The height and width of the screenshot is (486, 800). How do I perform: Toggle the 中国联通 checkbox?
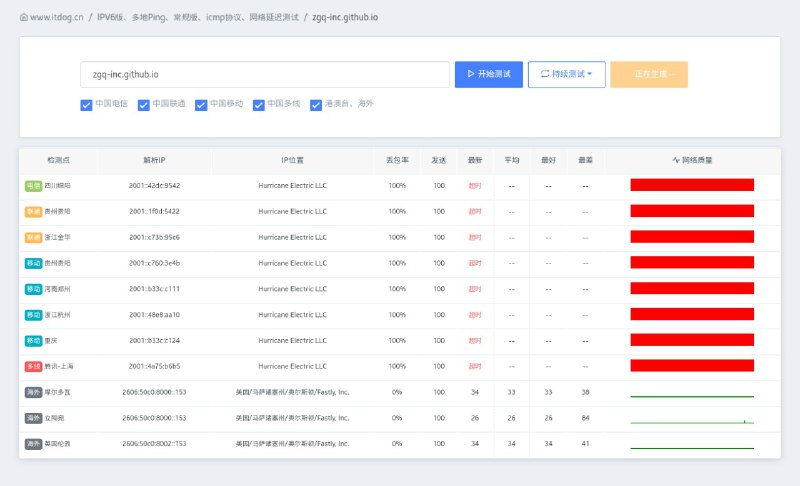[143, 104]
